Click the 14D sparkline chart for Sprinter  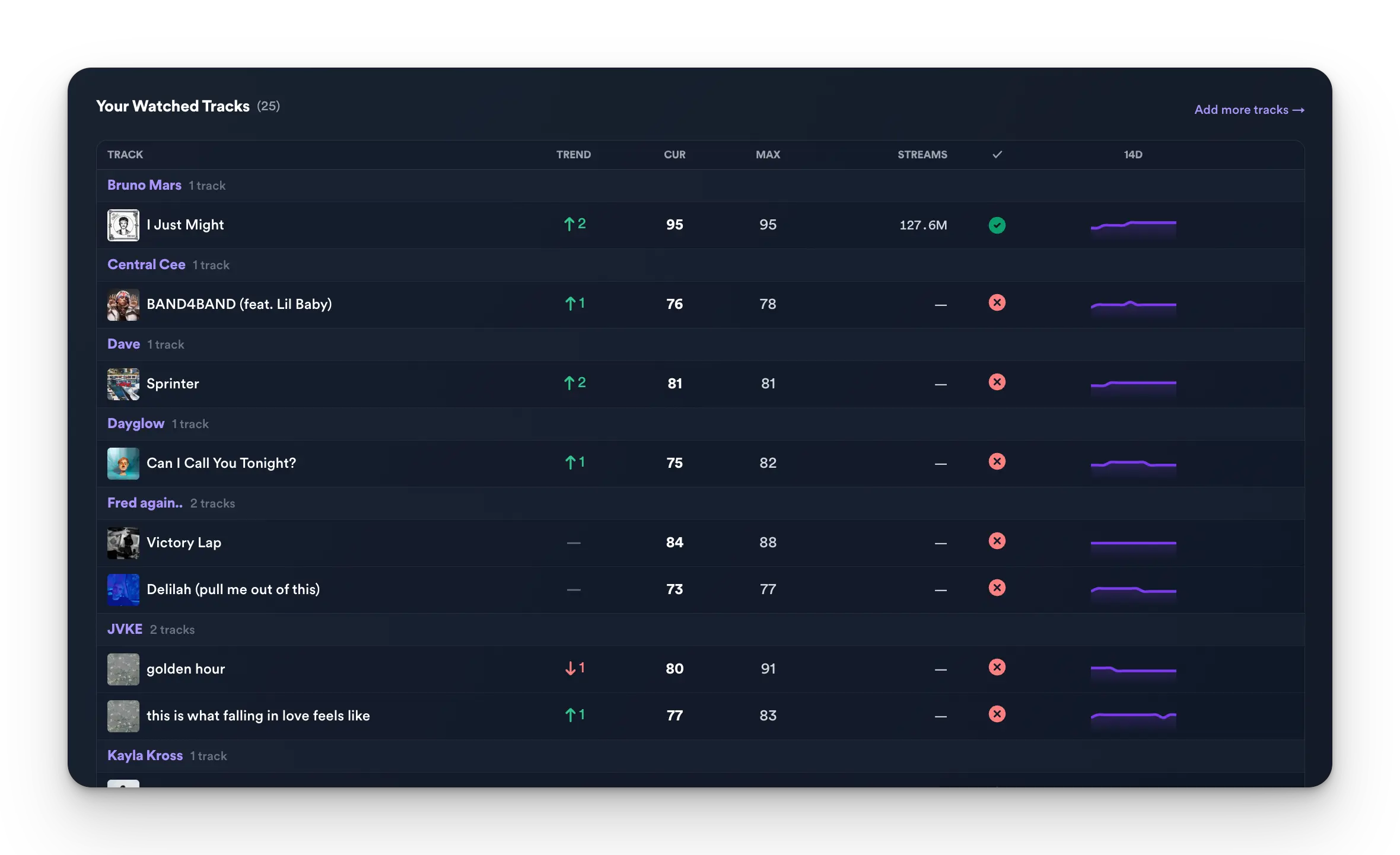1133,384
